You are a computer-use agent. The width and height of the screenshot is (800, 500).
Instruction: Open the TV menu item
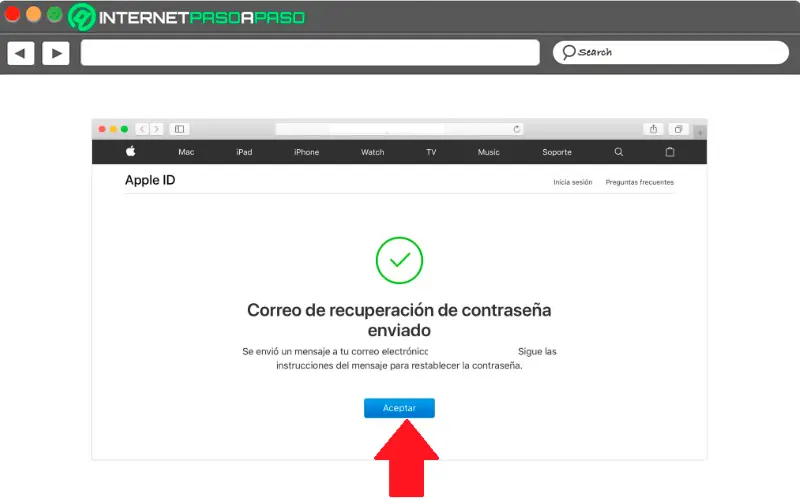click(431, 152)
